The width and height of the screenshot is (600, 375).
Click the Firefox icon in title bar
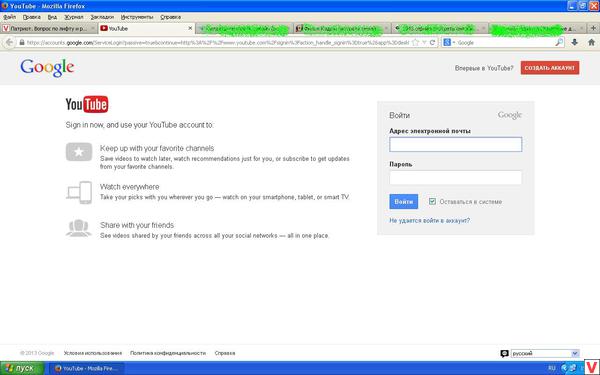point(5,6)
